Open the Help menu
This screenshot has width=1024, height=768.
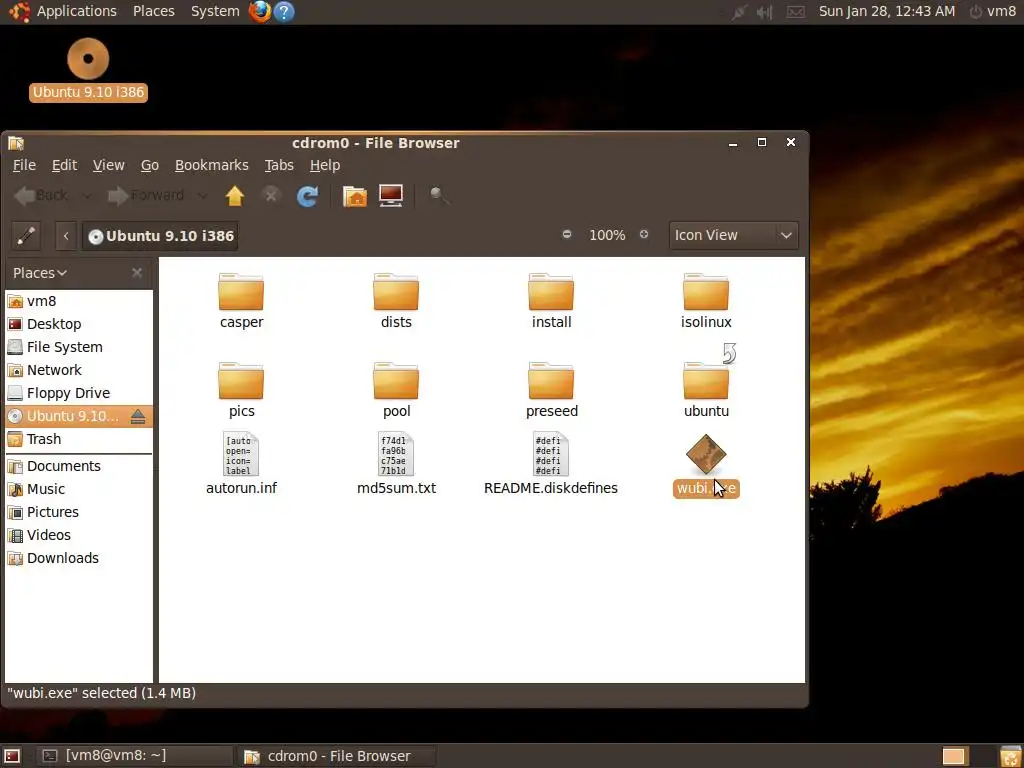(x=325, y=165)
